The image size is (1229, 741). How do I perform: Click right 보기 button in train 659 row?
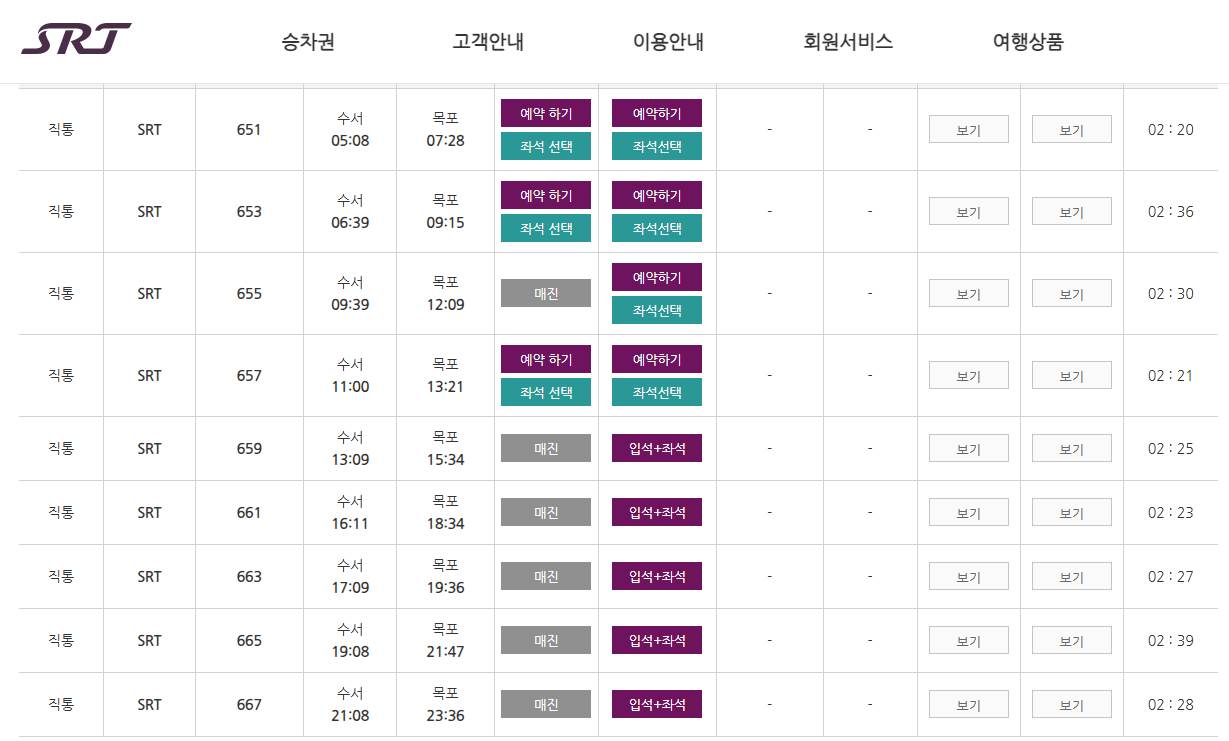tap(1072, 448)
